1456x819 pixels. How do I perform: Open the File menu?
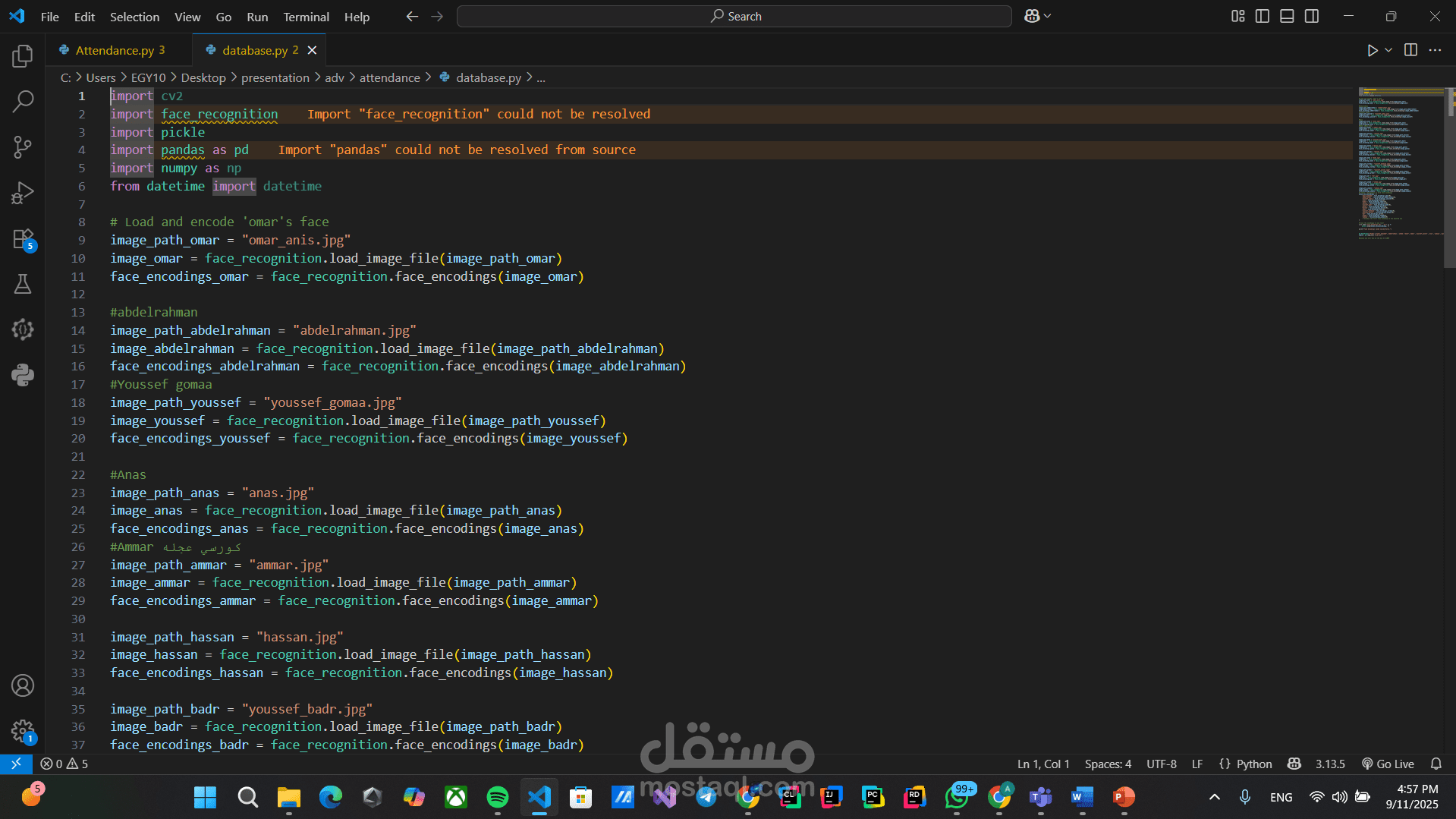[49, 17]
